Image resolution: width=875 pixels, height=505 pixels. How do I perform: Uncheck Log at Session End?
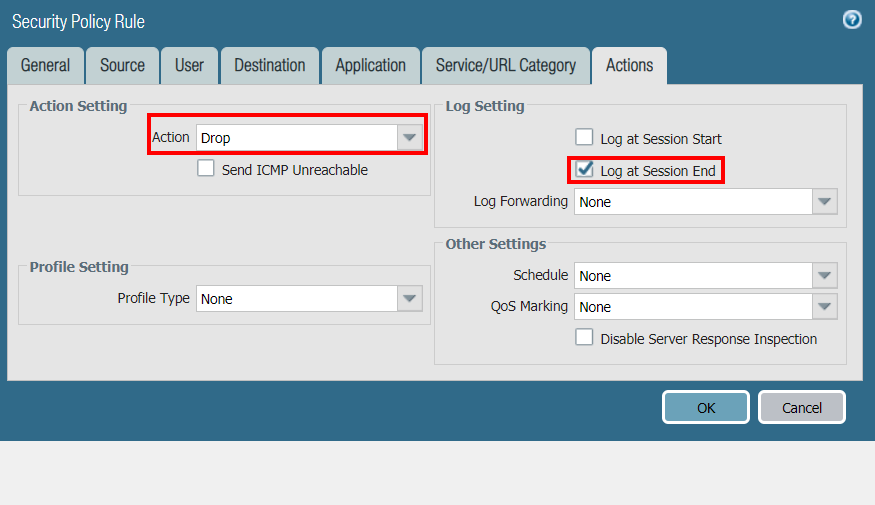pyautogui.click(x=584, y=170)
